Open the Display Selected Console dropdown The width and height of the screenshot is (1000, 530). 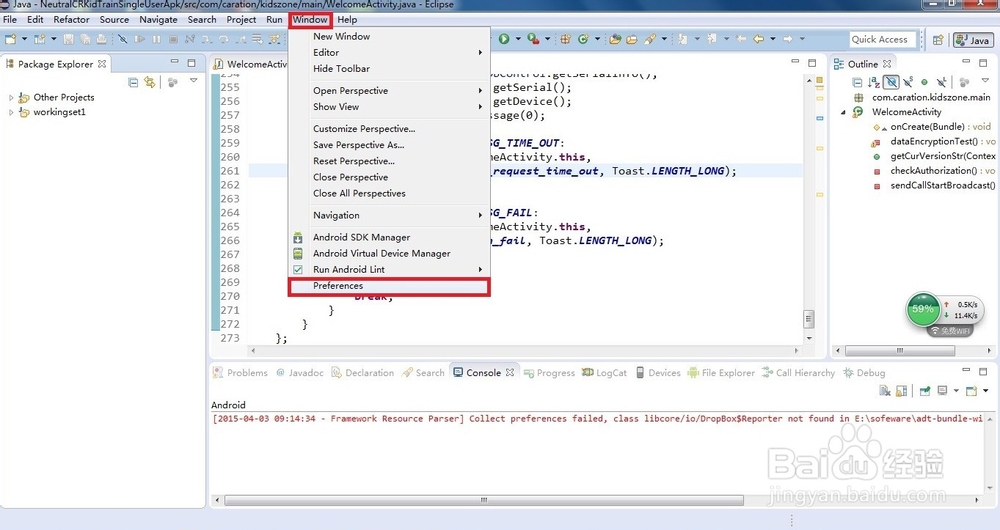956,391
